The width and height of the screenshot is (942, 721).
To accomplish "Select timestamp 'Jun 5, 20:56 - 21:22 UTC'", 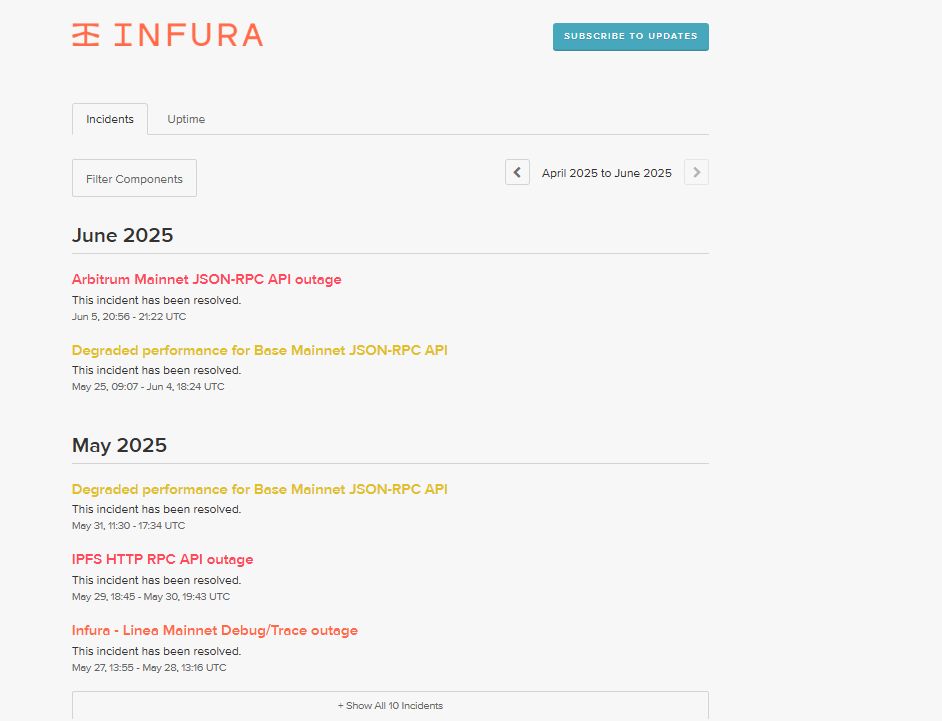I will [129, 317].
